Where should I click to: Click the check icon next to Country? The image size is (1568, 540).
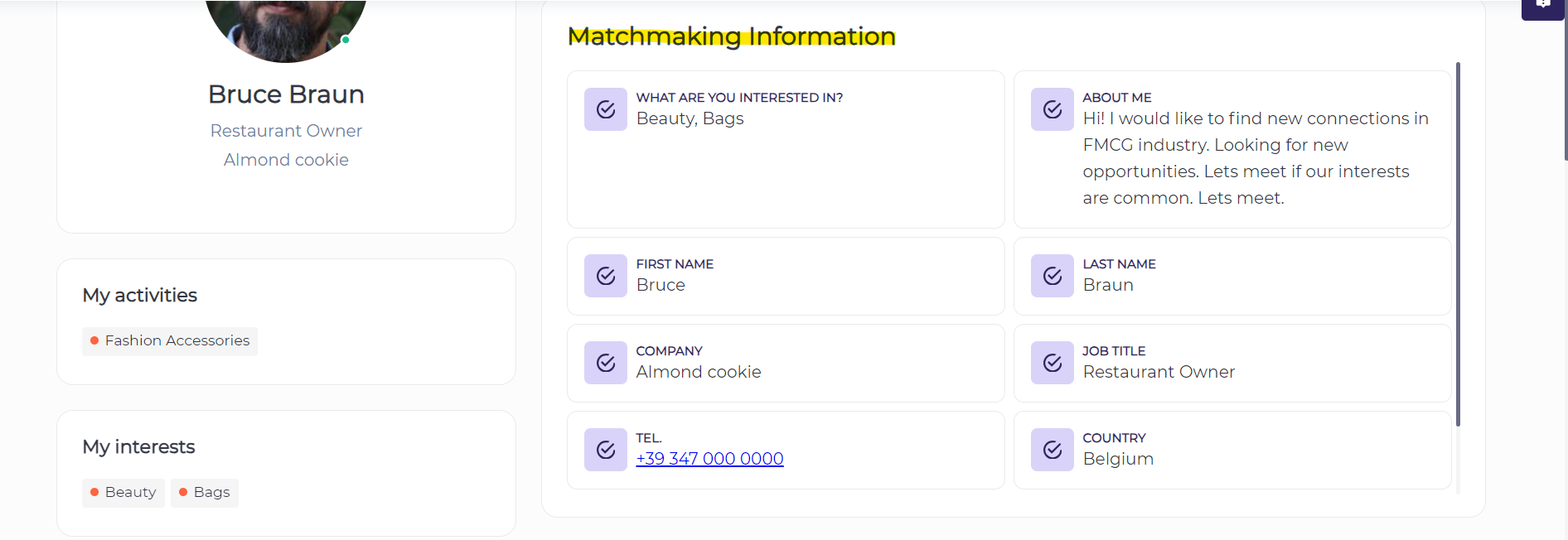pyautogui.click(x=1053, y=450)
